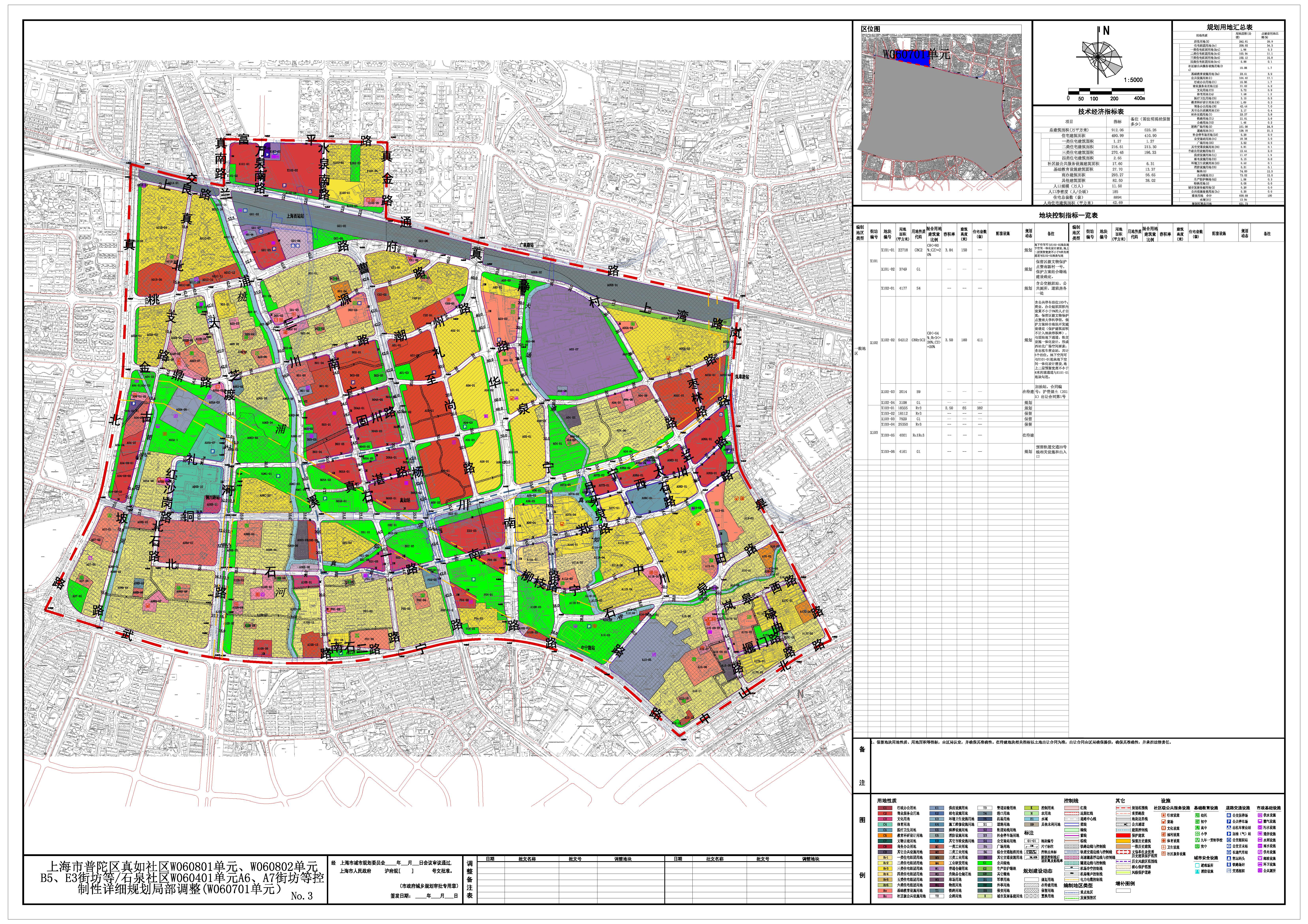The image size is (1308, 924).
Task: Click the 九年一贯制学校 icon in the legend
Action: click(x=1197, y=840)
